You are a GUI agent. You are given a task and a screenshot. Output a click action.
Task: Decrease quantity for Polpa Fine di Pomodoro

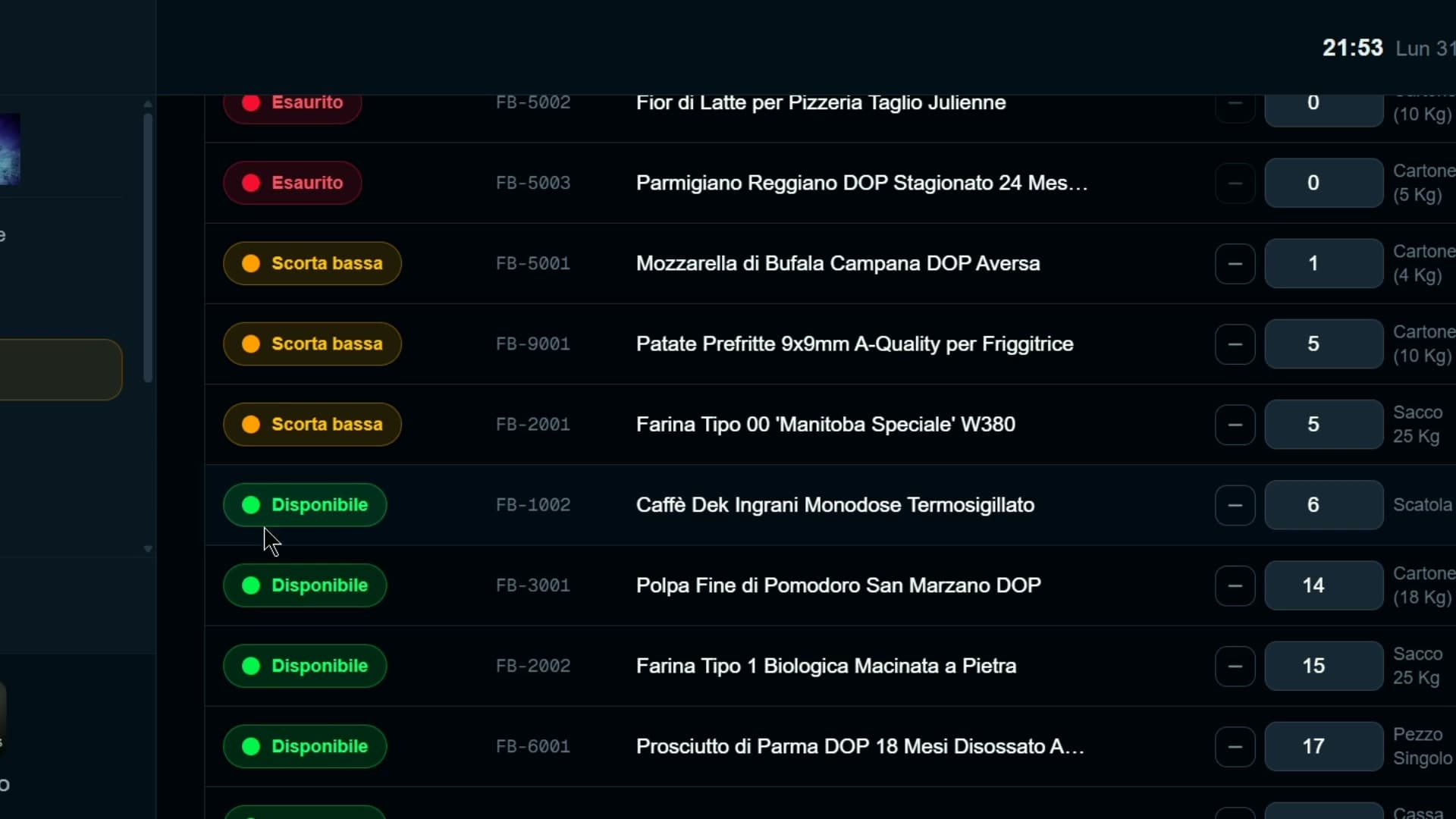[1235, 585]
